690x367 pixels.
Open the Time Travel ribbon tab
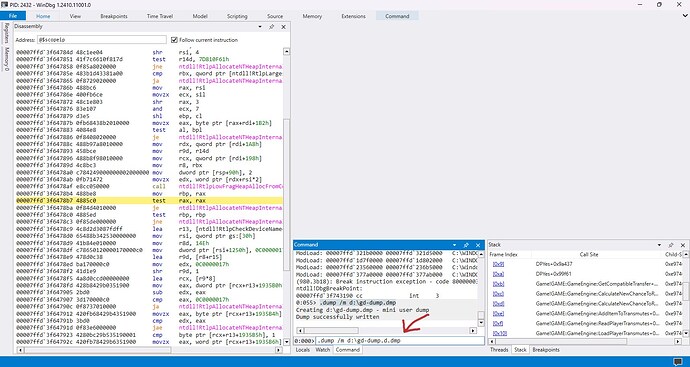point(161,16)
